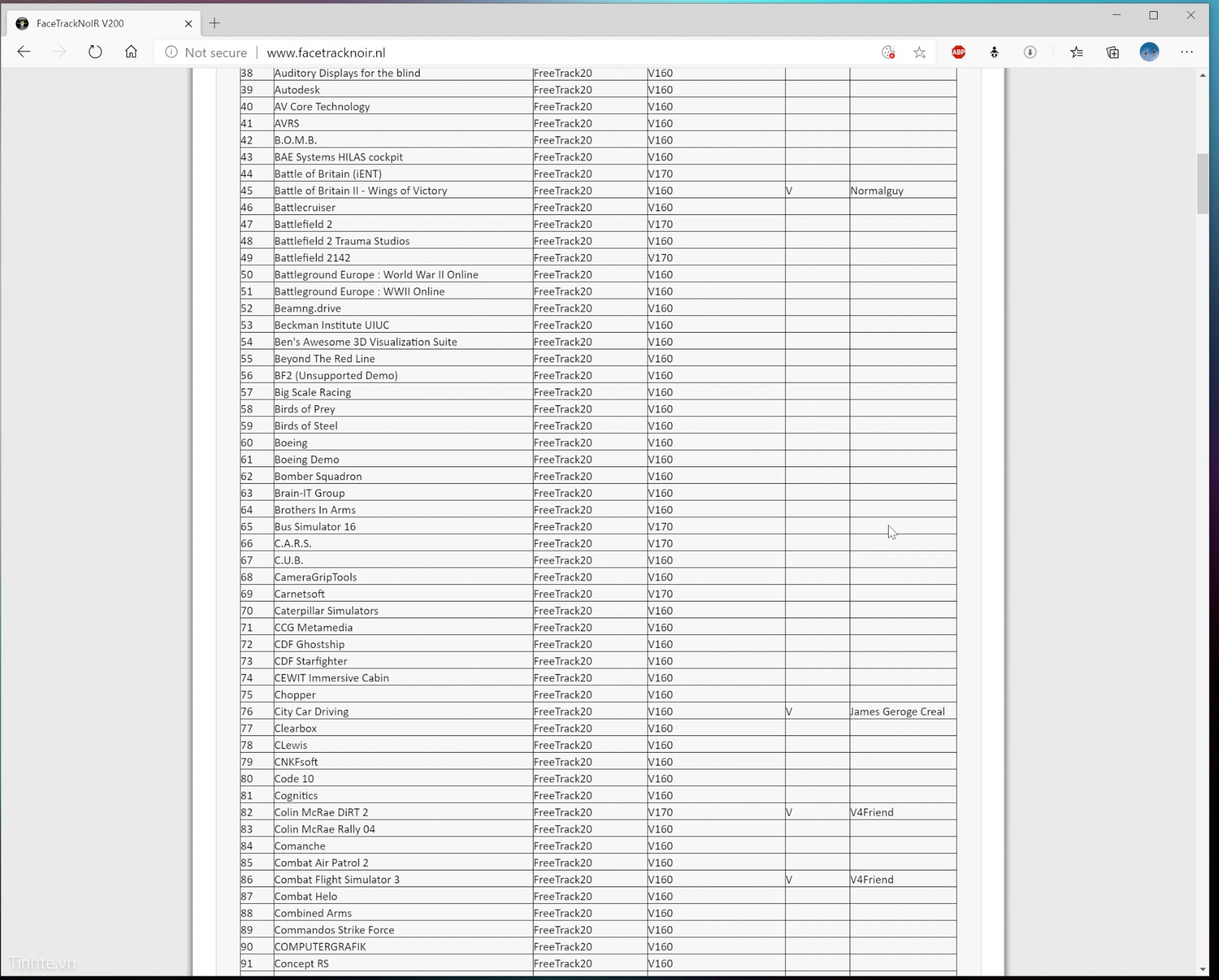
Task: Click the address bar URL www.facetracknoir.nl
Action: click(x=326, y=53)
